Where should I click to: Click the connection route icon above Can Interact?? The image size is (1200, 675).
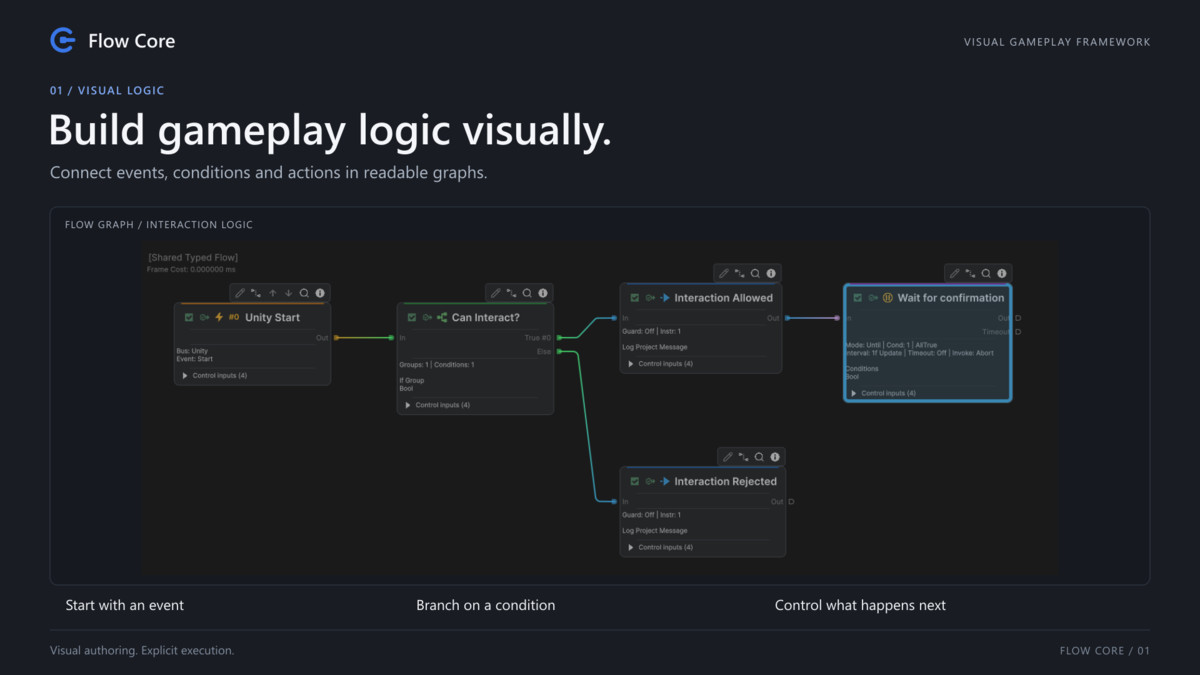(x=511, y=293)
